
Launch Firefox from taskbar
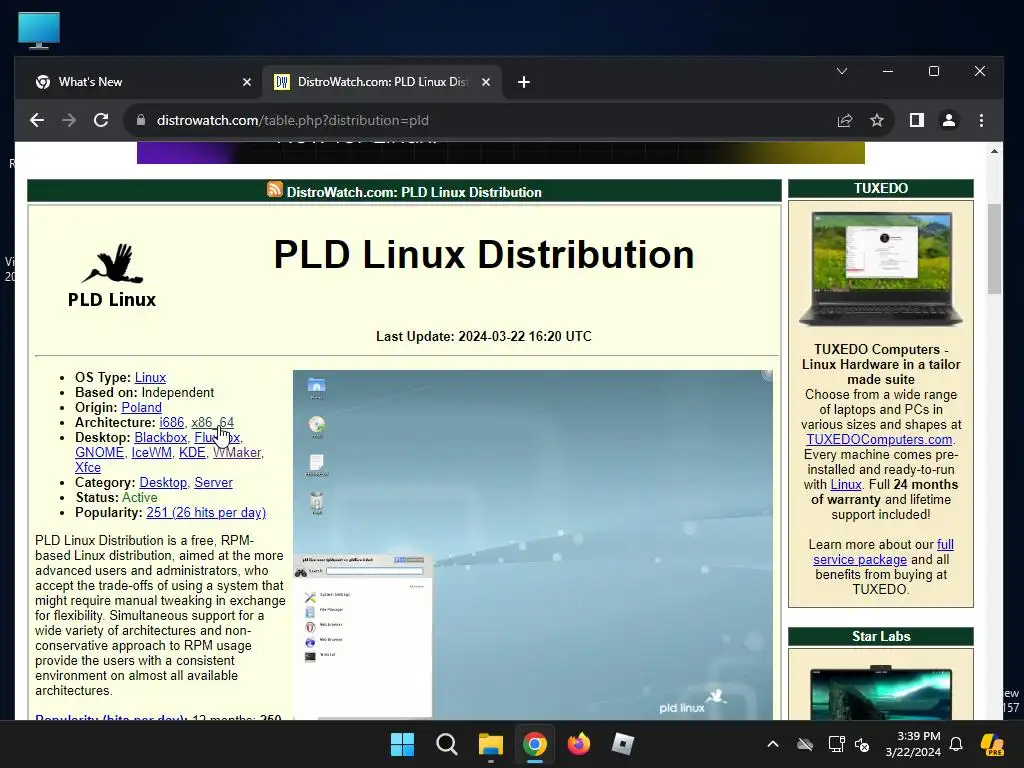(579, 744)
